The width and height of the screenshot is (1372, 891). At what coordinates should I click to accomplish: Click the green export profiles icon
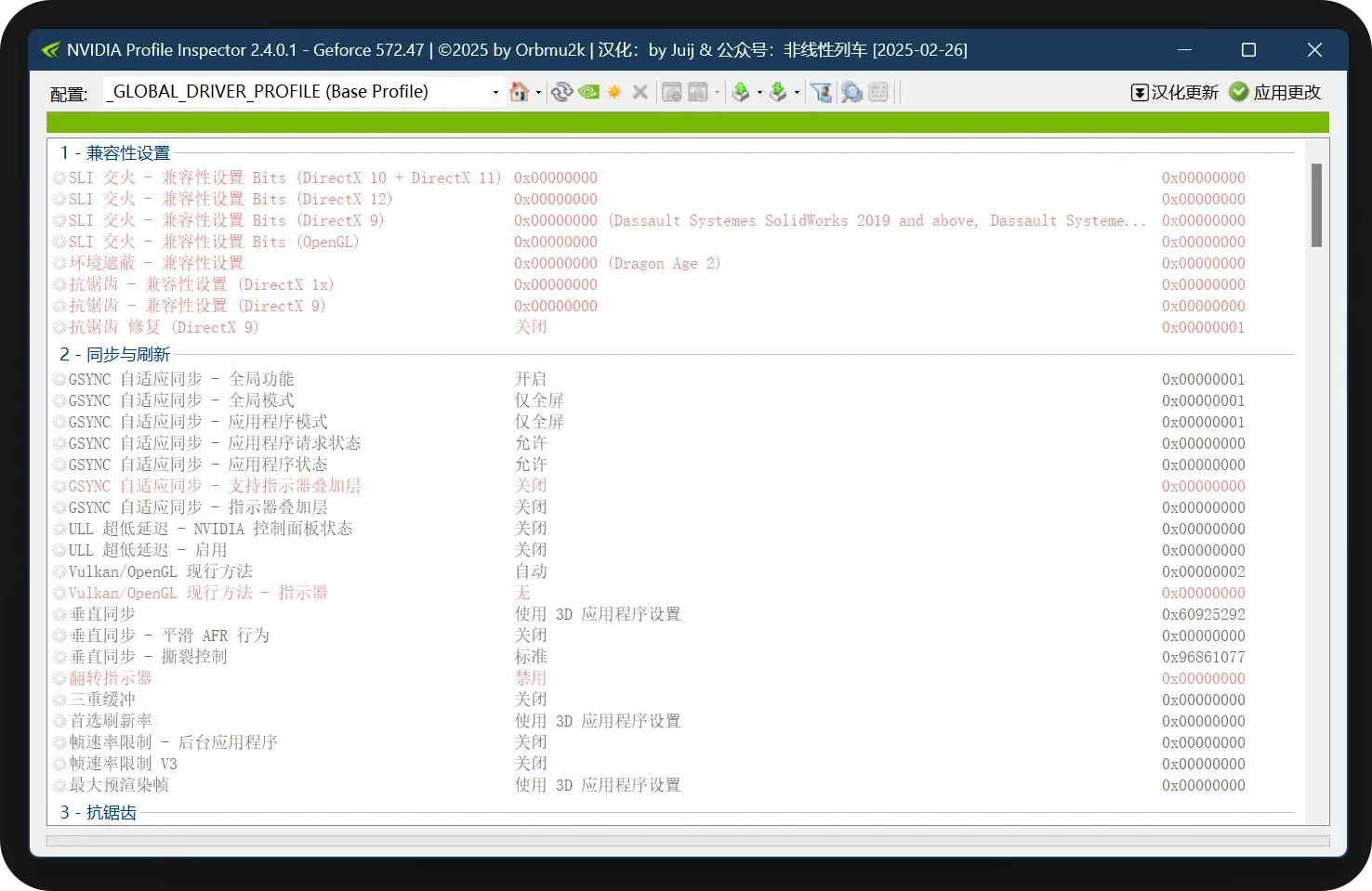[x=740, y=92]
